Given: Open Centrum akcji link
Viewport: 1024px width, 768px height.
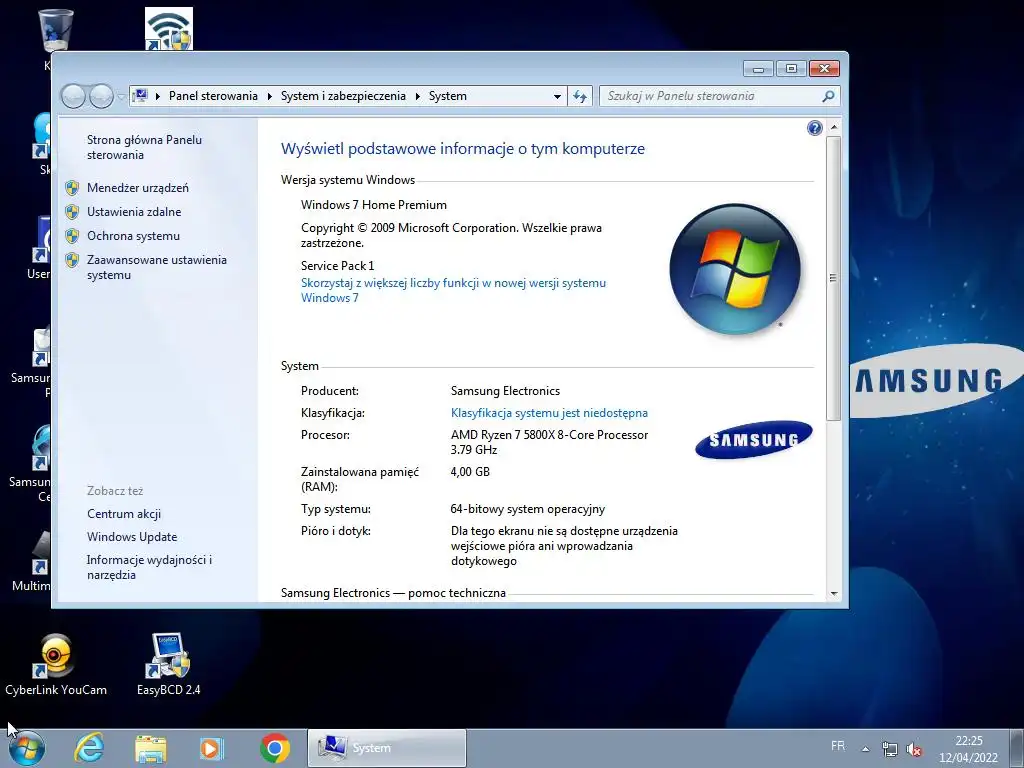Looking at the screenshot, I should point(124,514).
